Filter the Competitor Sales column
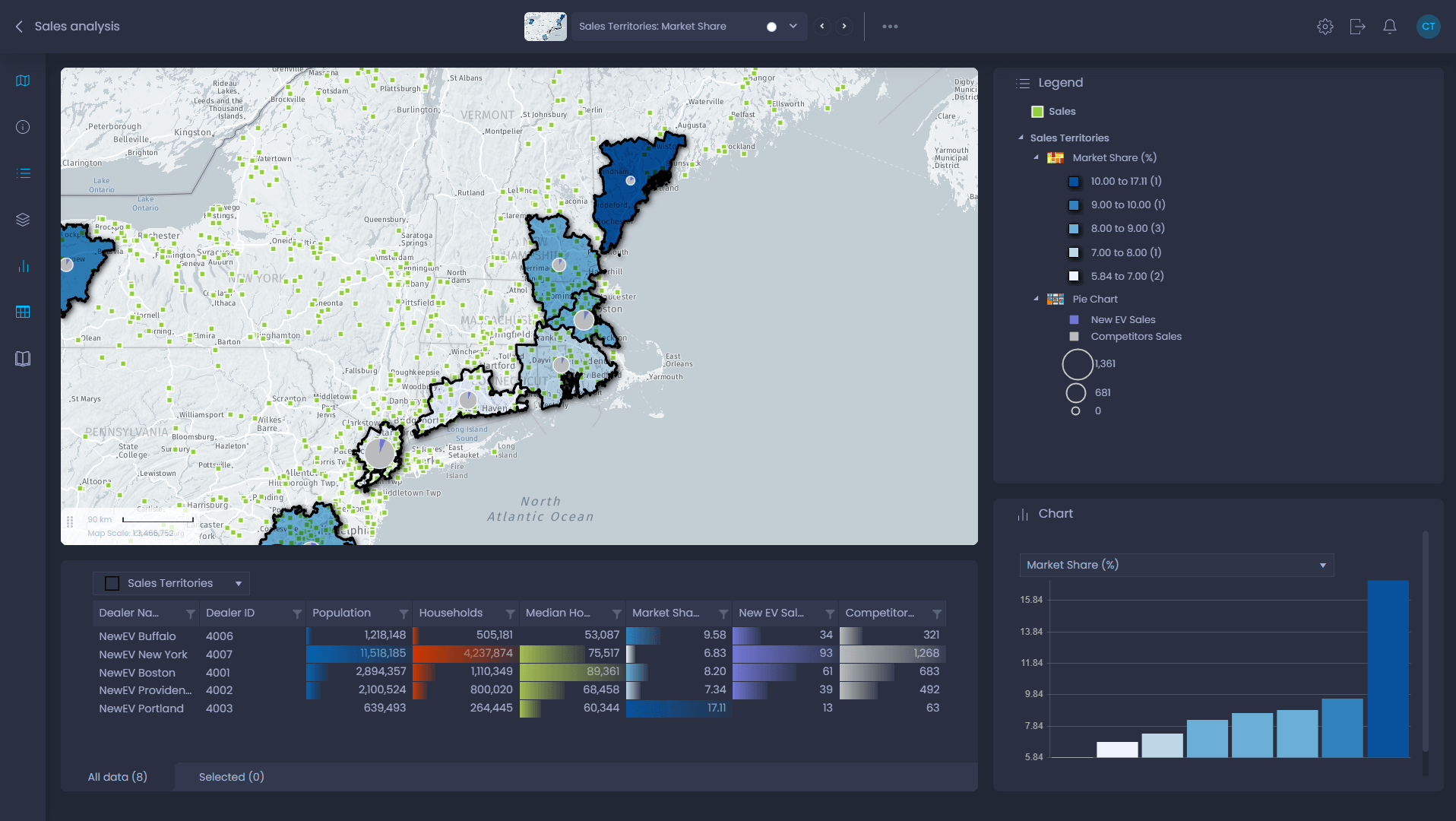This screenshot has height=821, width=1456. (937, 613)
